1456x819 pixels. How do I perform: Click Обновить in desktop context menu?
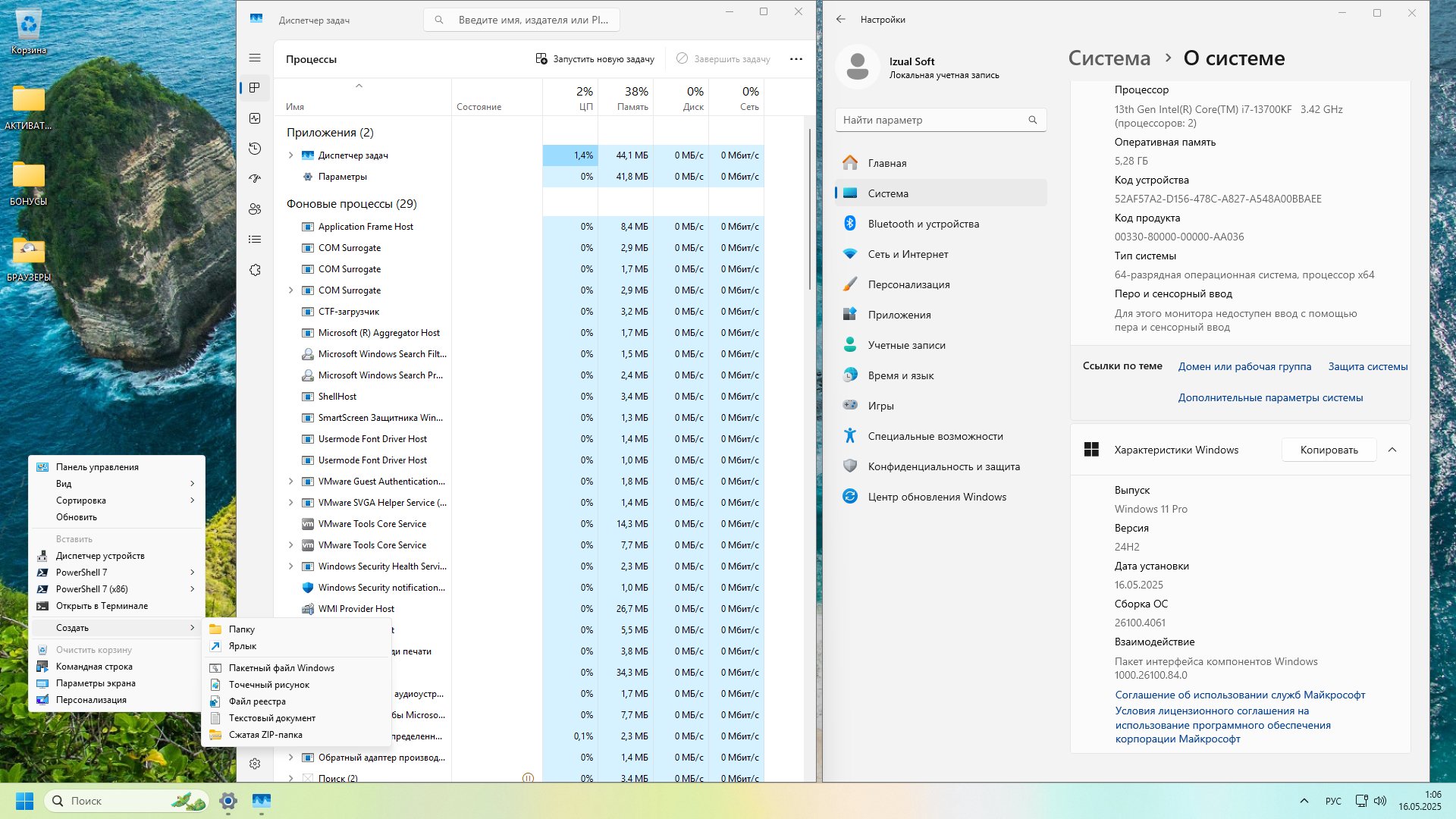pyautogui.click(x=117, y=517)
